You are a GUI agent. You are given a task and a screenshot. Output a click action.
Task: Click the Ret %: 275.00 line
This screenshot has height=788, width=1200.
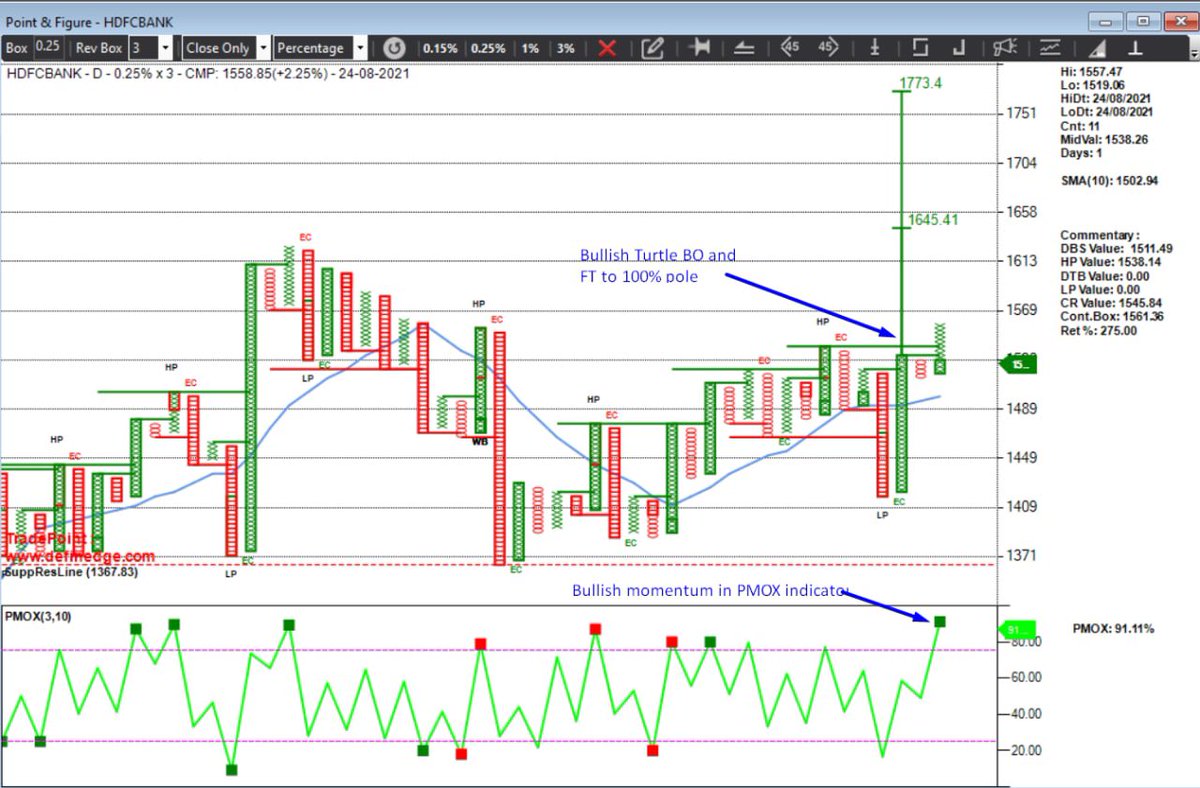tap(1098, 331)
